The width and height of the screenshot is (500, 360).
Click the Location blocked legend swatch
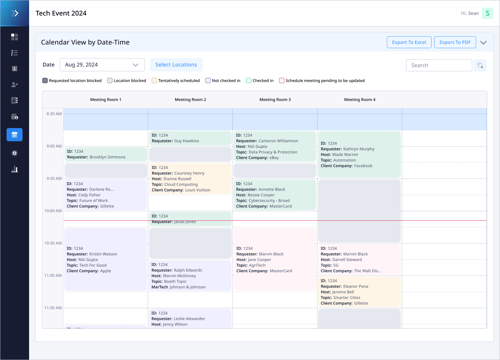coord(110,80)
